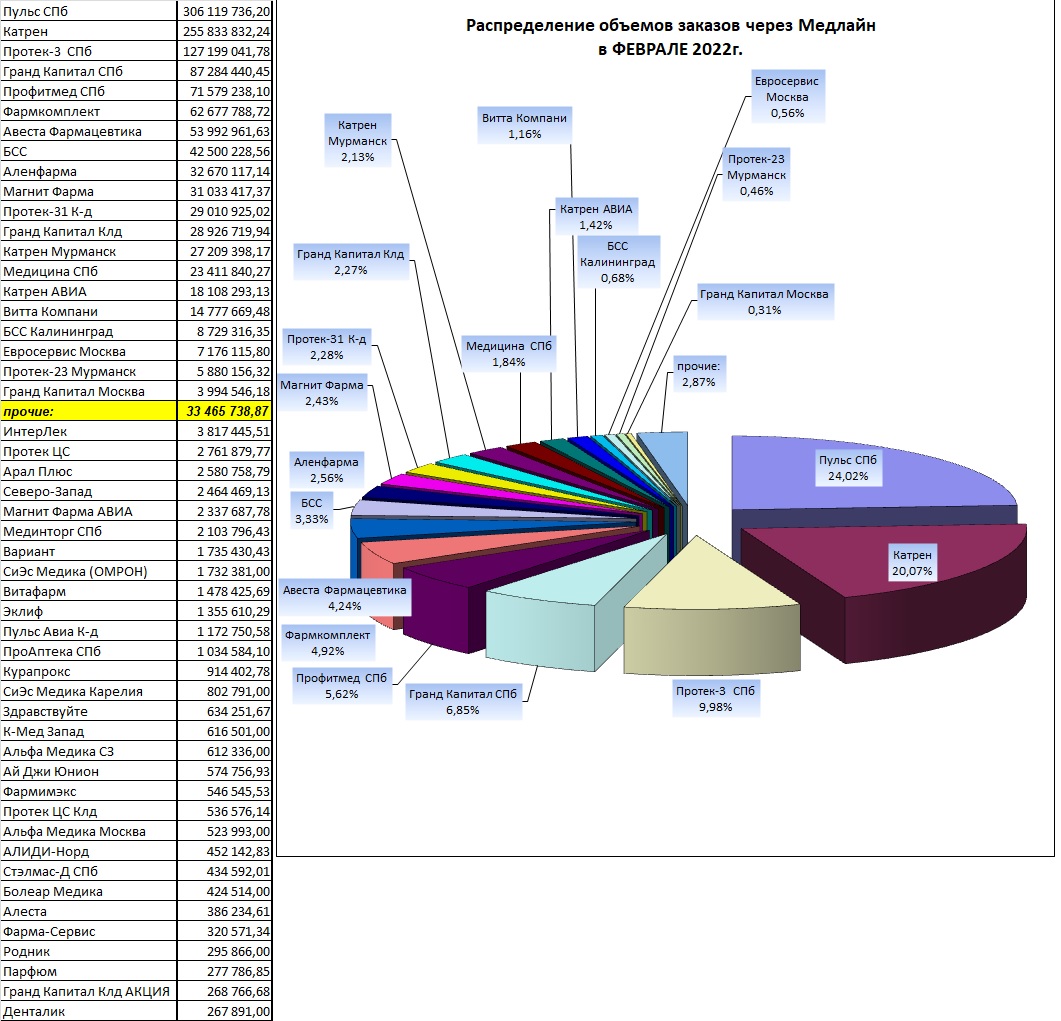Click the 'прочие: 2,87%' data label
This screenshot has height=1021, width=1061.
click(699, 374)
